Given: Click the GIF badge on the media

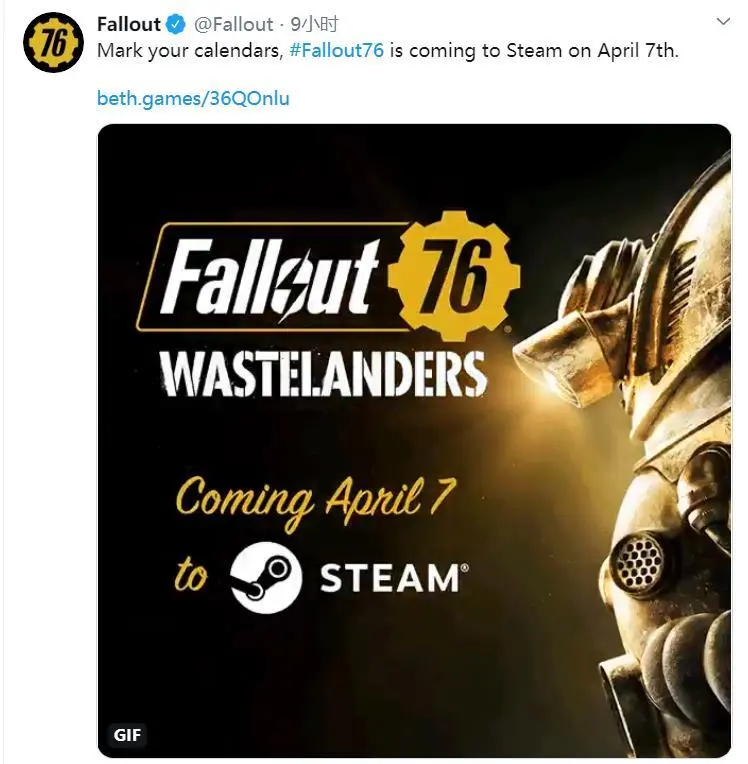Looking at the screenshot, I should coord(127,734).
